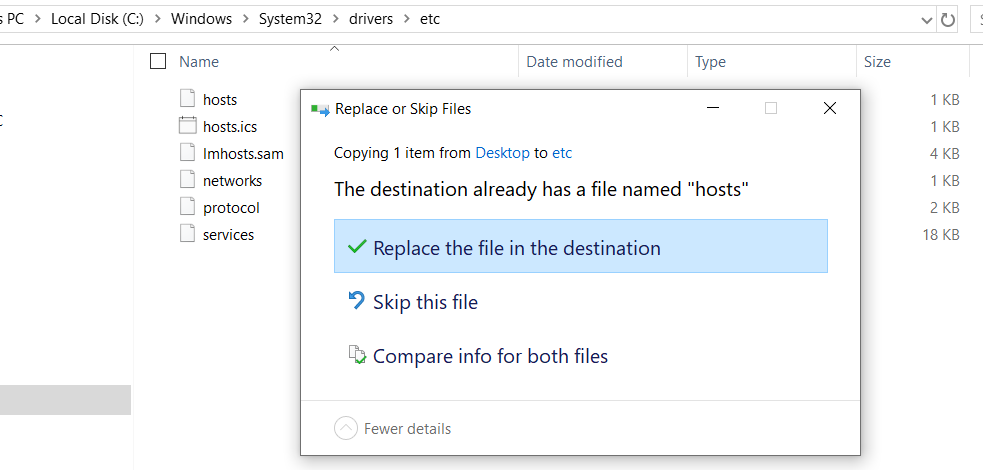Click the refresh icon beside address bar
Image resolution: width=983 pixels, height=470 pixels.
pos(948,19)
